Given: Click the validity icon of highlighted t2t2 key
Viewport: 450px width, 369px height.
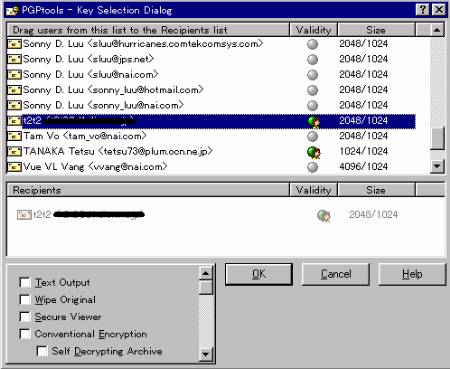Looking at the screenshot, I should tap(313, 121).
